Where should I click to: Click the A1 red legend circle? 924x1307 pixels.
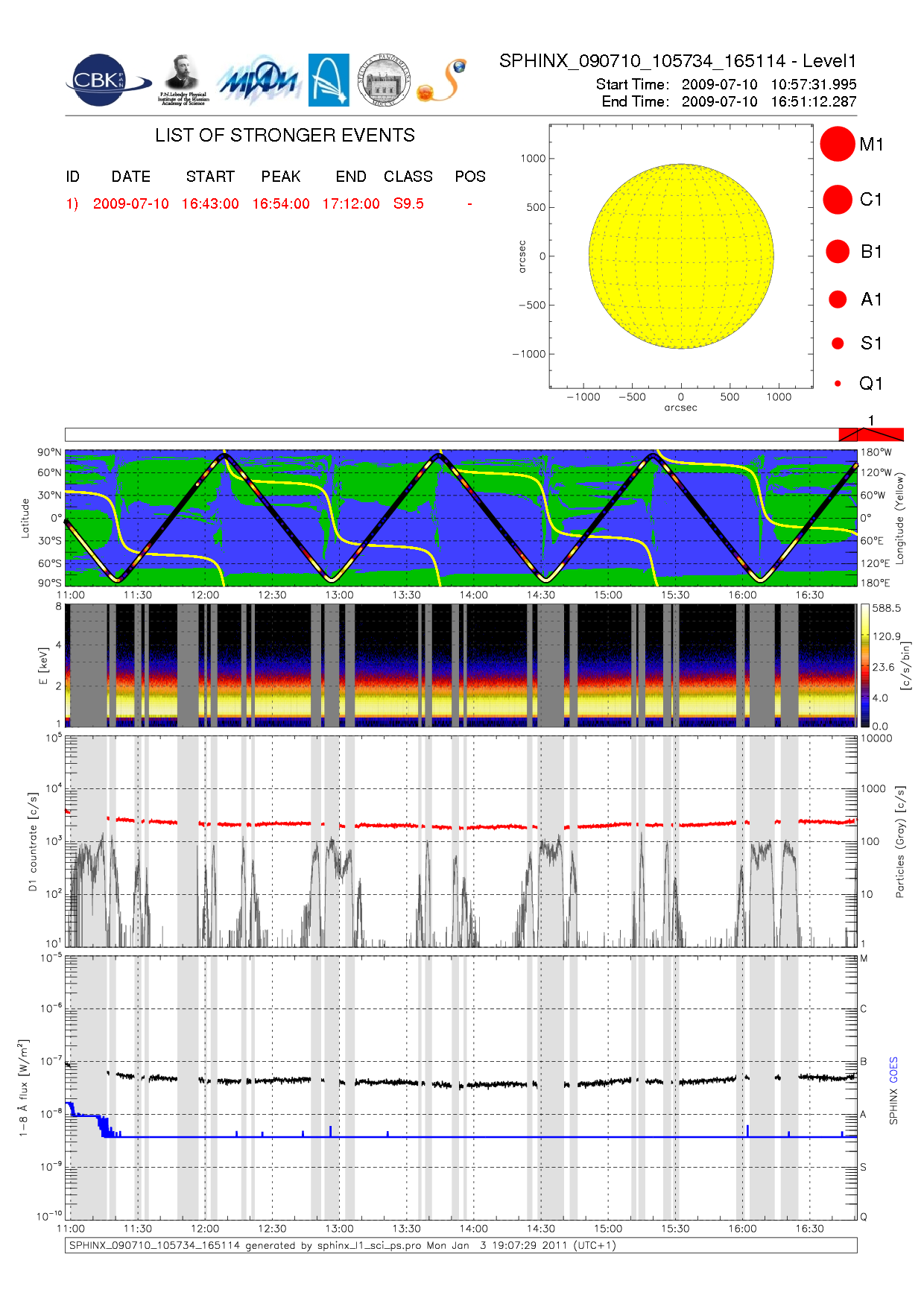click(x=838, y=300)
